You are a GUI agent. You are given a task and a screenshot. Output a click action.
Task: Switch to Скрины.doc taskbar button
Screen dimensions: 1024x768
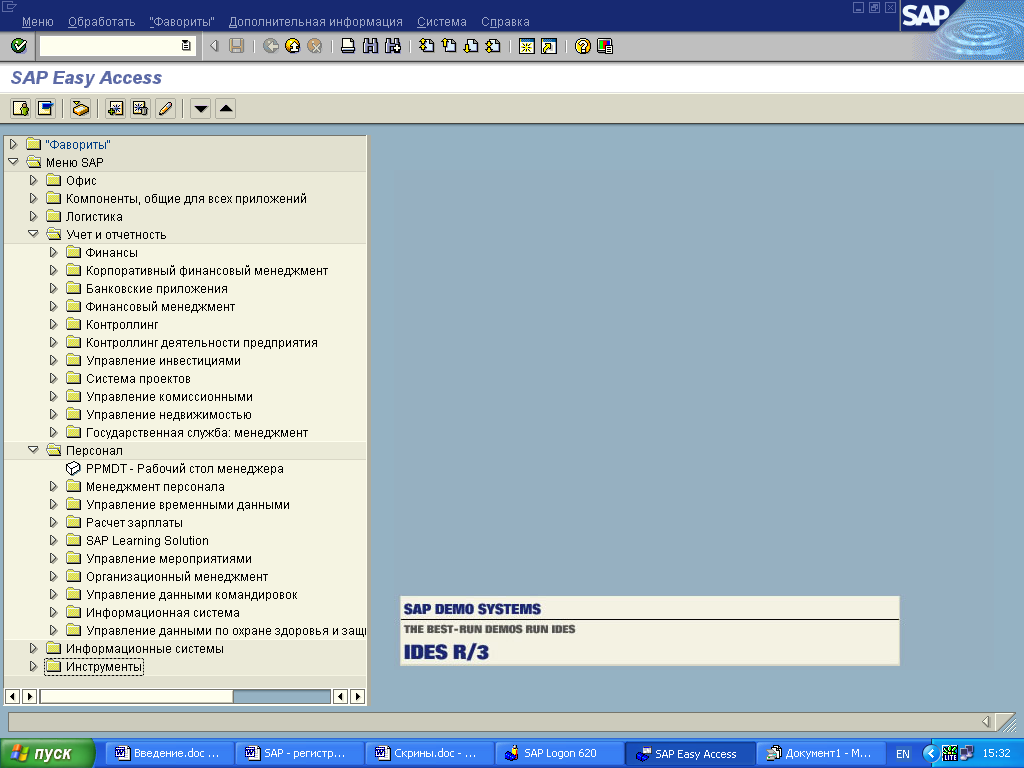tap(428, 754)
